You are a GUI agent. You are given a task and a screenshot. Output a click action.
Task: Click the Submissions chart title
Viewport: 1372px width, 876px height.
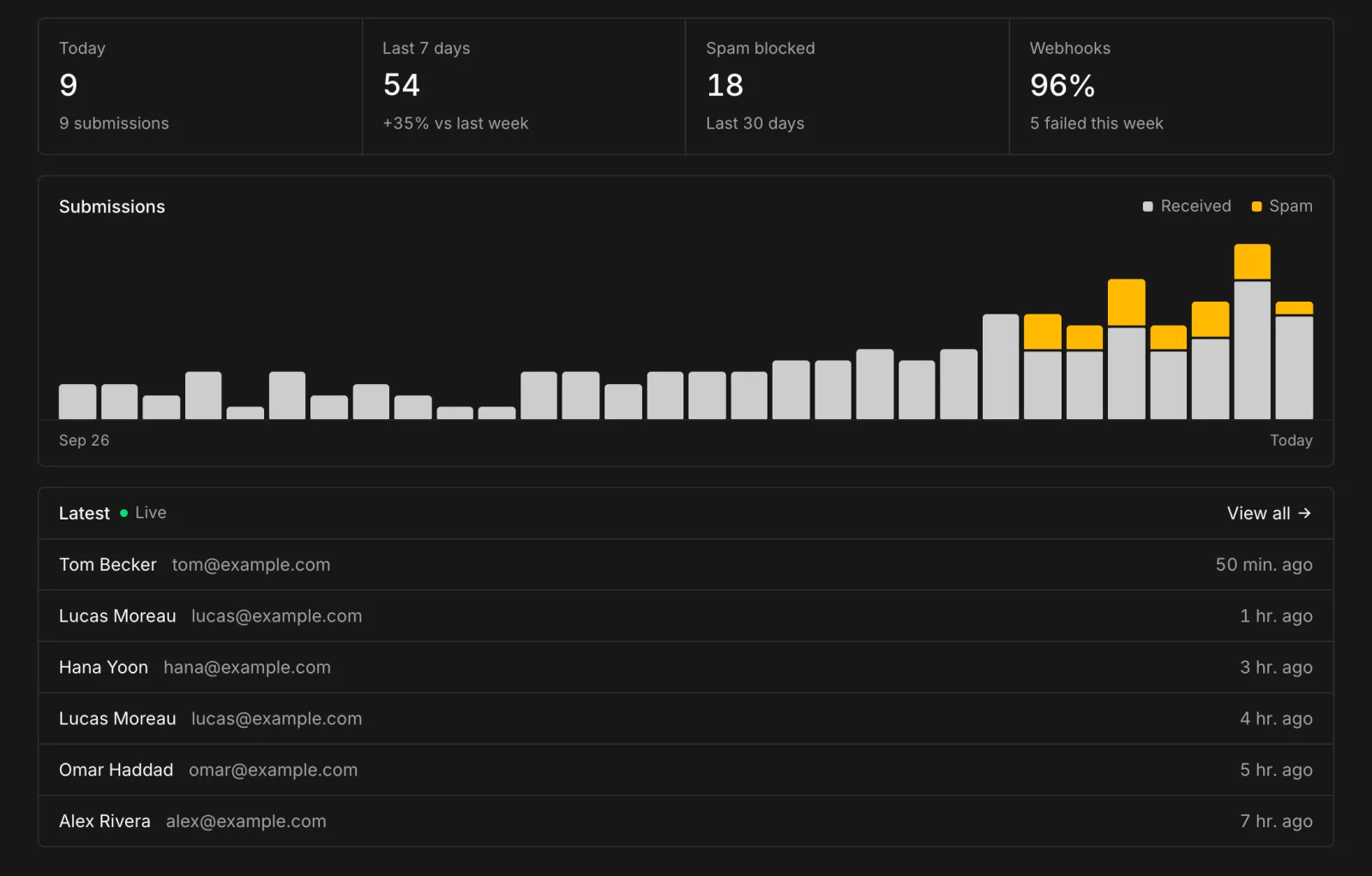112,207
